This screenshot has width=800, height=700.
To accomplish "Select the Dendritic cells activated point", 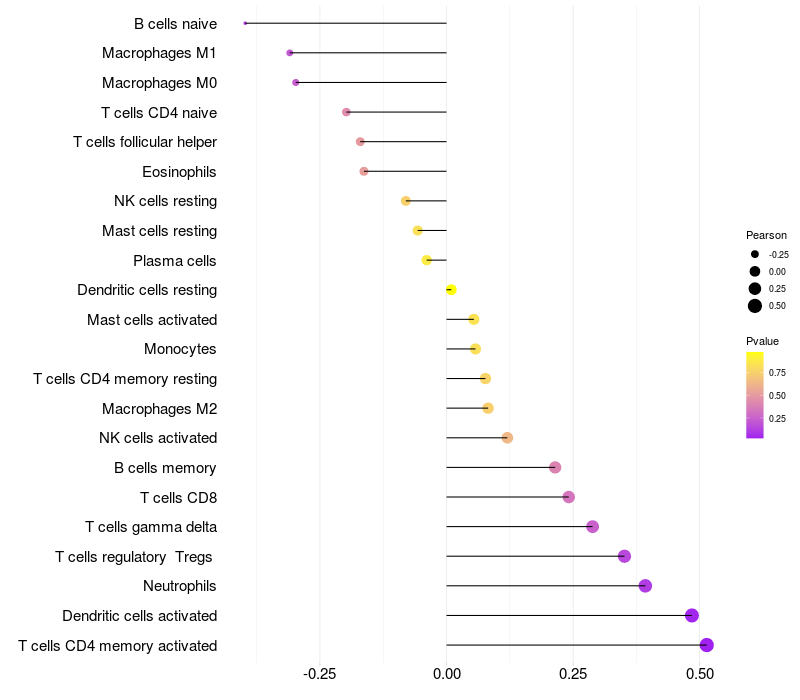I will click(x=692, y=615).
